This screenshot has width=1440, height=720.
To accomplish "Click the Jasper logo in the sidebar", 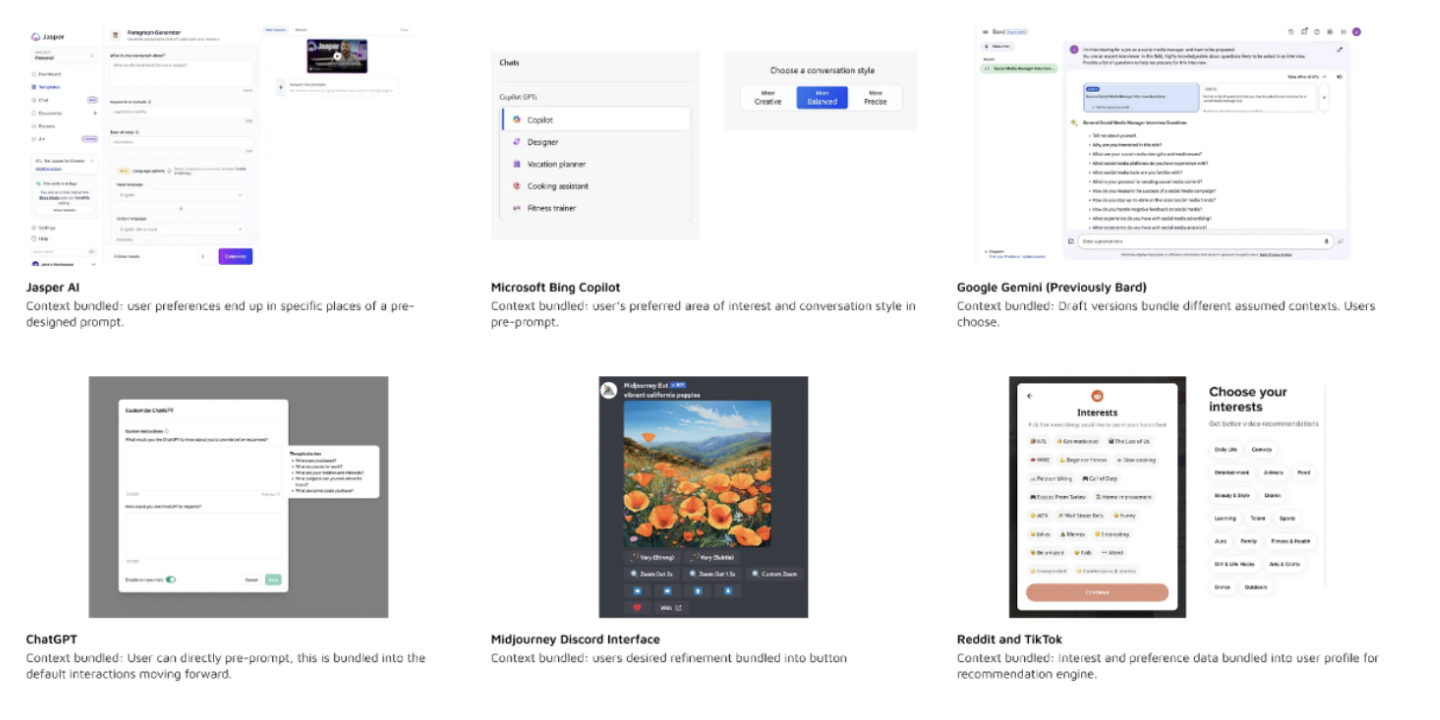I will point(37,36).
